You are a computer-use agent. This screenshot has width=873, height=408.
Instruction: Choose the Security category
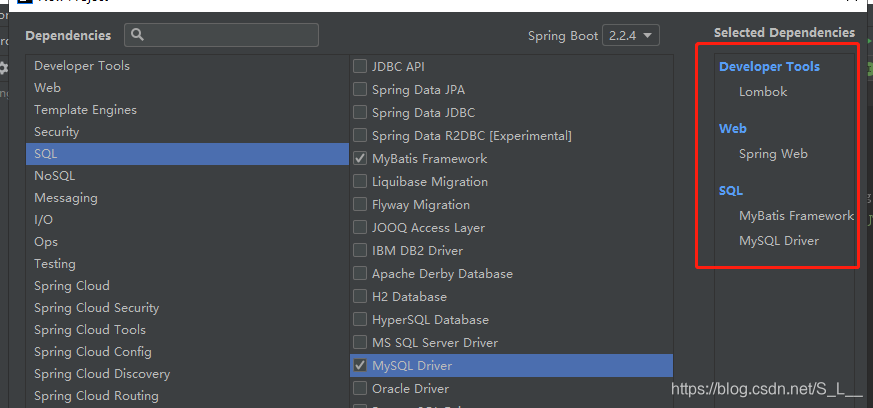click(187, 132)
